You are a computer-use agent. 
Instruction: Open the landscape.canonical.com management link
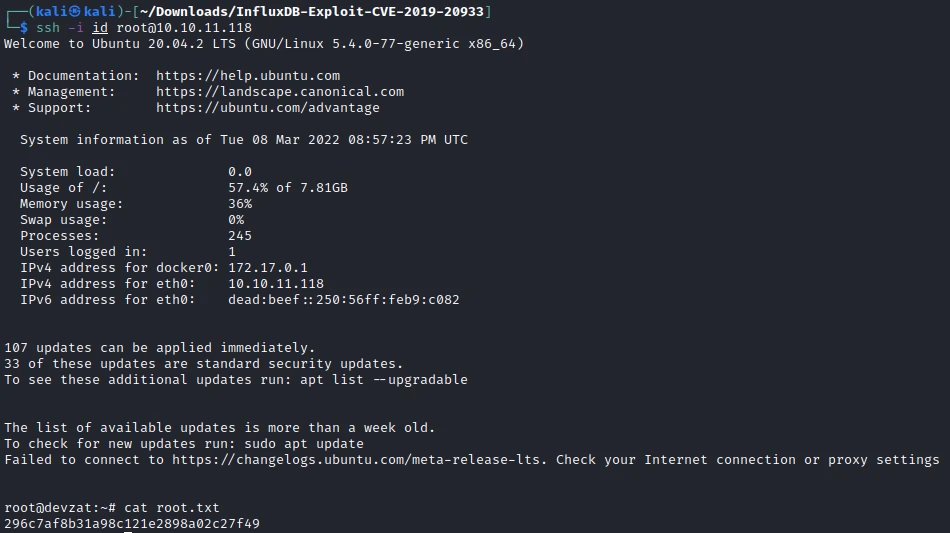coord(280,92)
